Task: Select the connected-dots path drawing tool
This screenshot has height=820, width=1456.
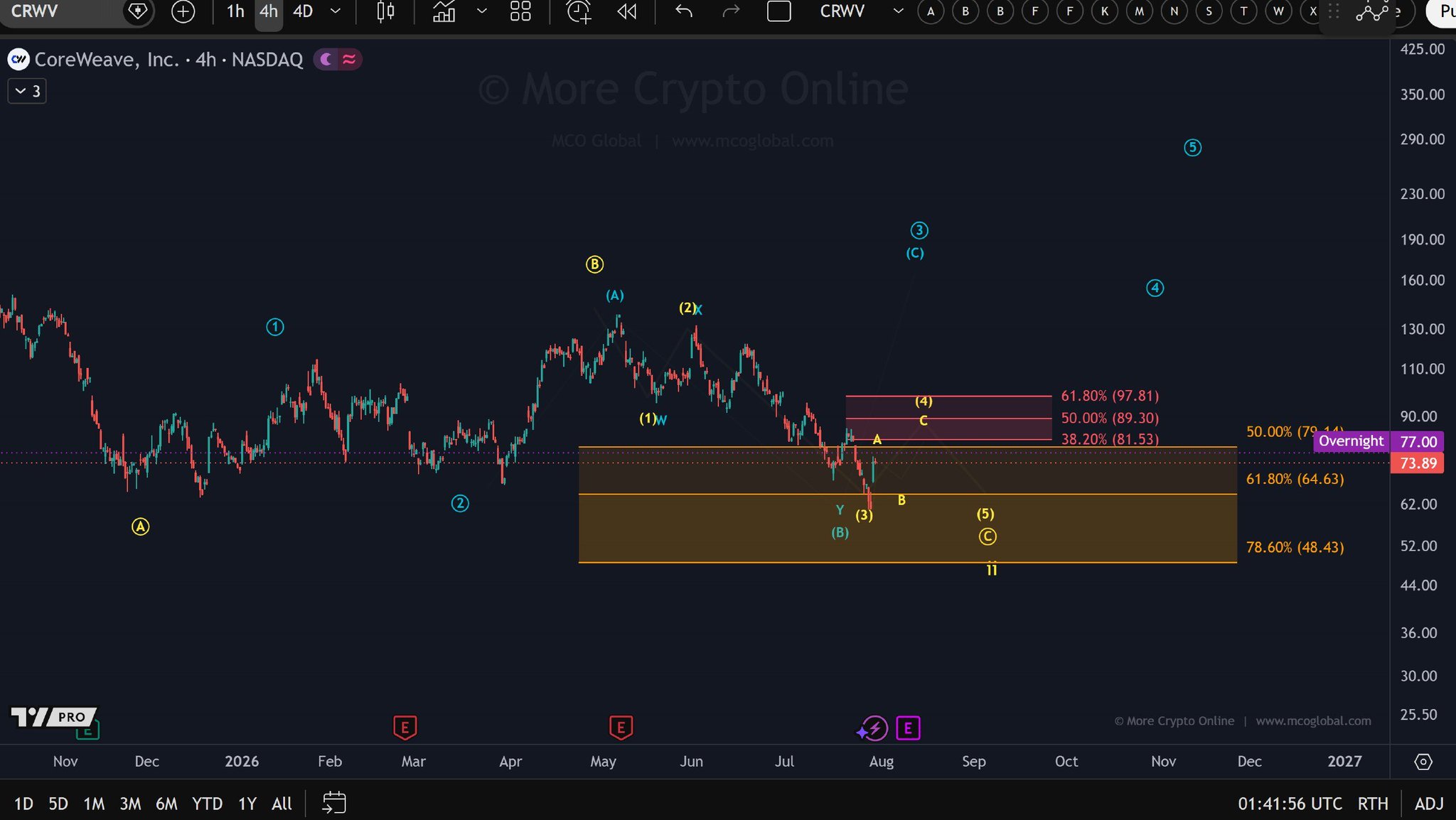Action: (1371, 12)
